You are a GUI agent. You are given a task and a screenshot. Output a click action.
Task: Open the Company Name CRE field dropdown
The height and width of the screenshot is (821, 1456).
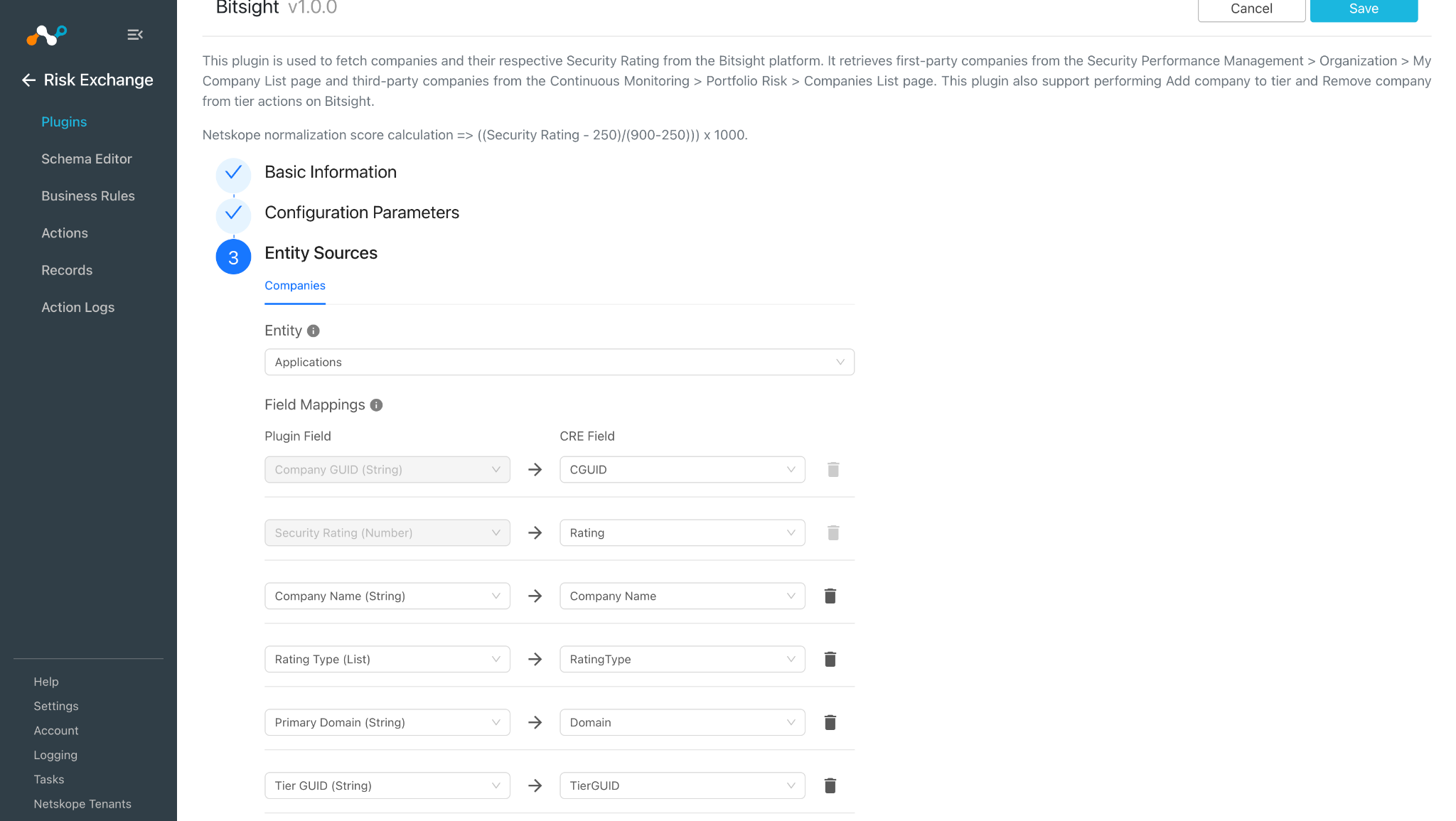682,596
